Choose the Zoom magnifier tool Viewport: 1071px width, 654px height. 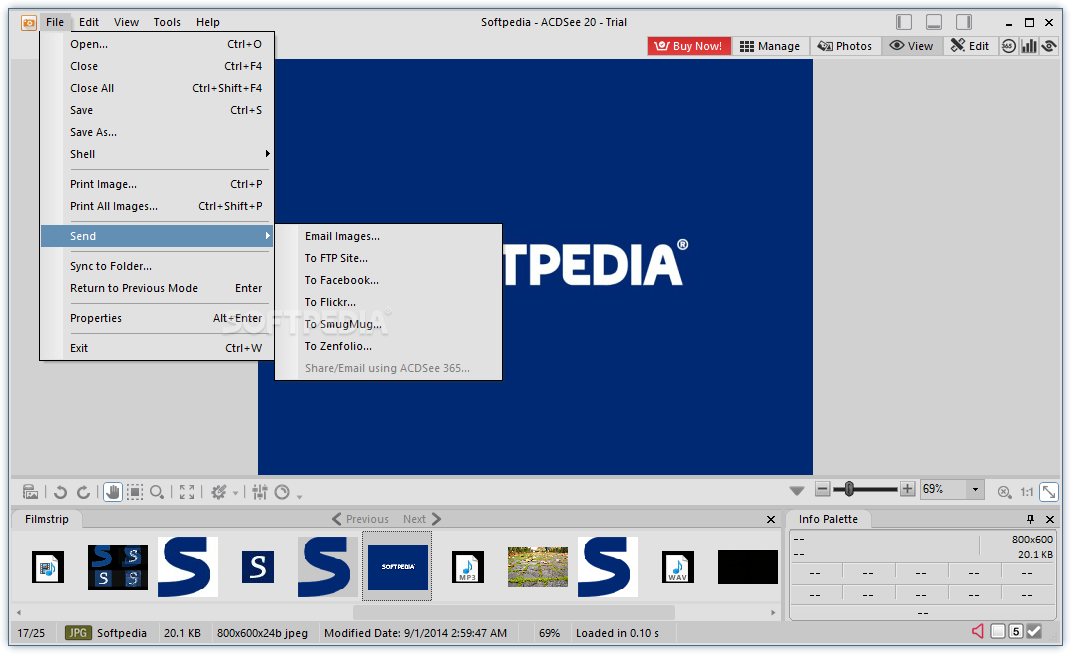157,492
